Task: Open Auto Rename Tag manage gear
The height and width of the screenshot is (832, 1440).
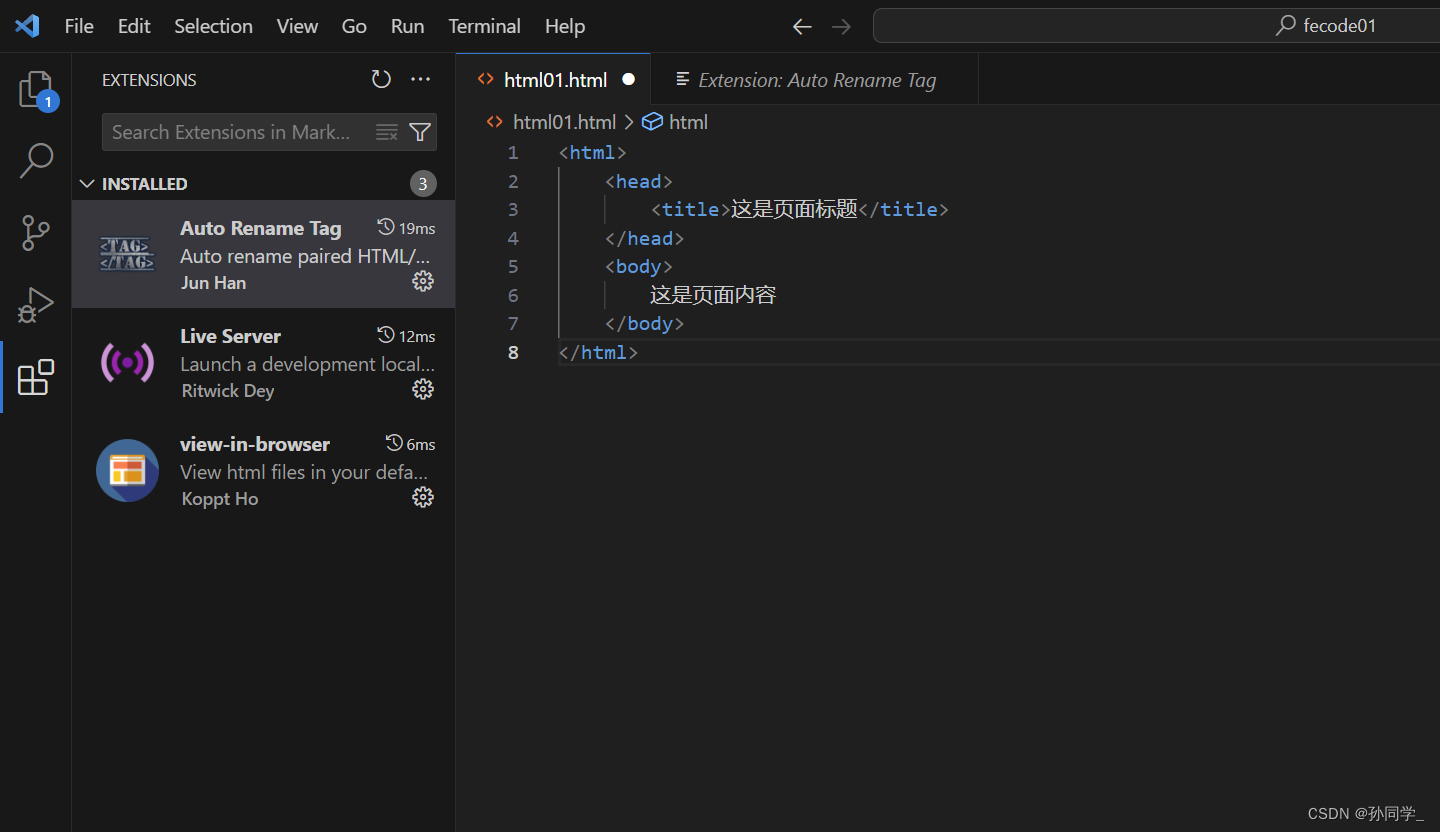Action: pos(423,282)
